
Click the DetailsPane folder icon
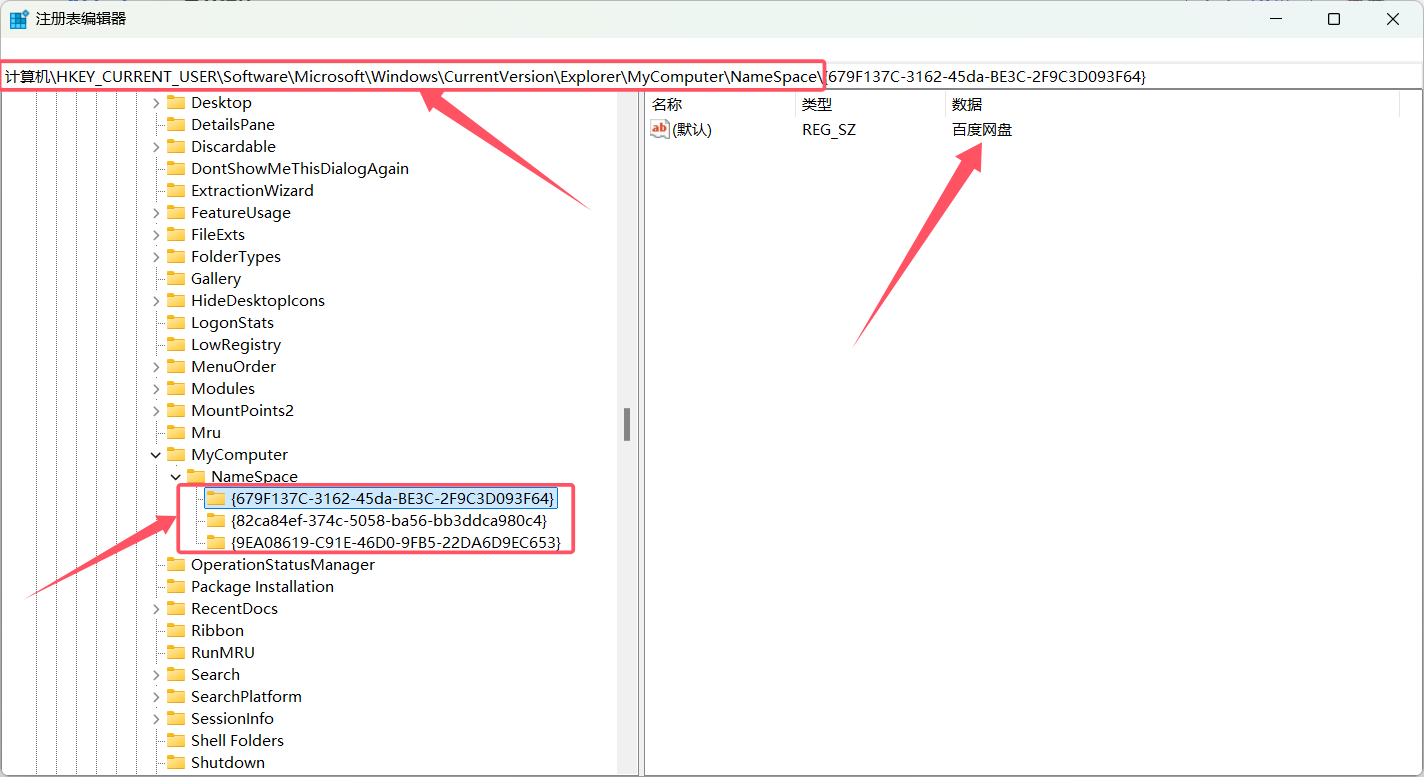pos(176,125)
